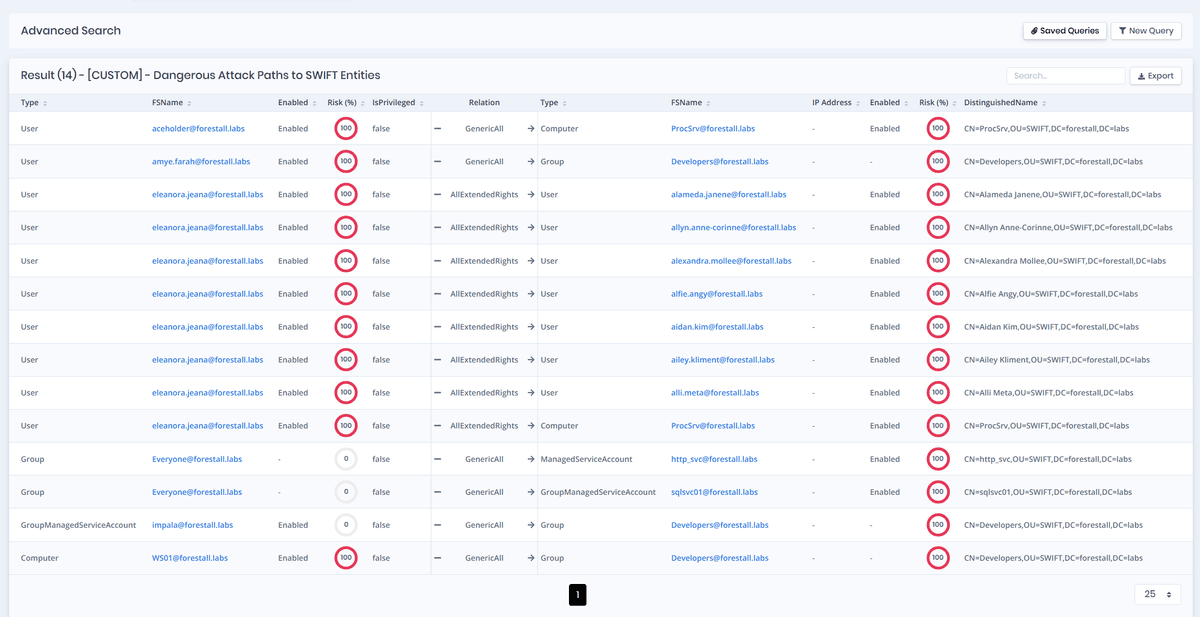The height and width of the screenshot is (617, 1200).
Task: Open the rows-per-page selector showing 25
Action: tap(1156, 593)
